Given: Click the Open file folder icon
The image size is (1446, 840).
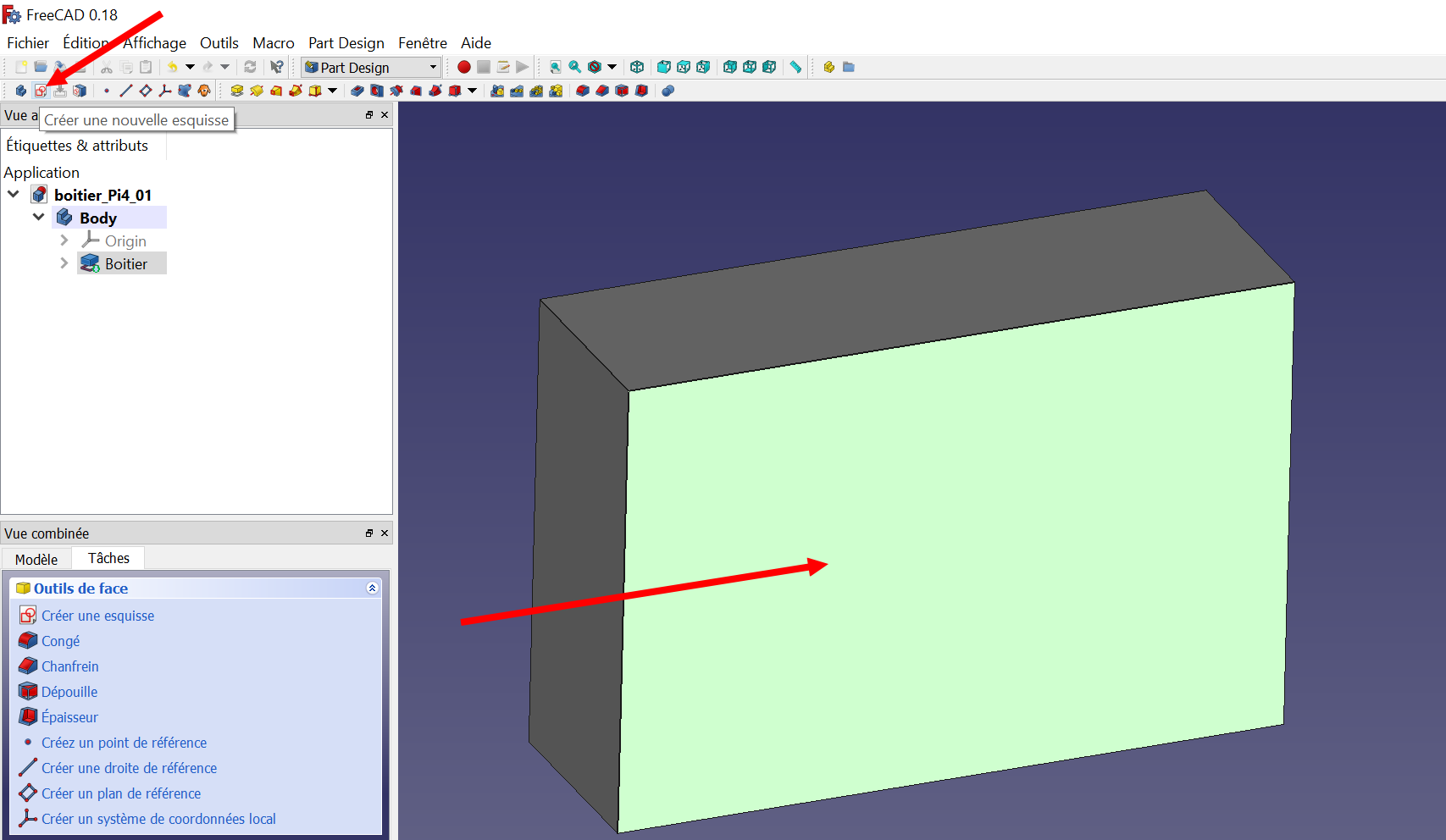Looking at the screenshot, I should click(41, 67).
